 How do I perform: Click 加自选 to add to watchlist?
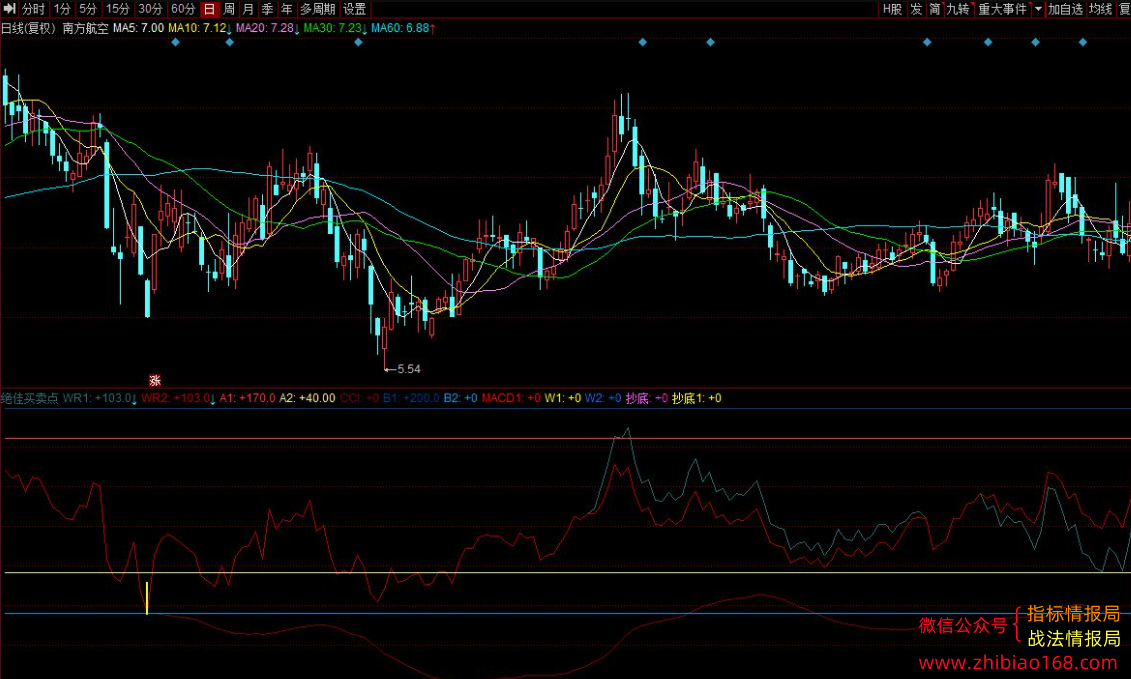(1065, 9)
